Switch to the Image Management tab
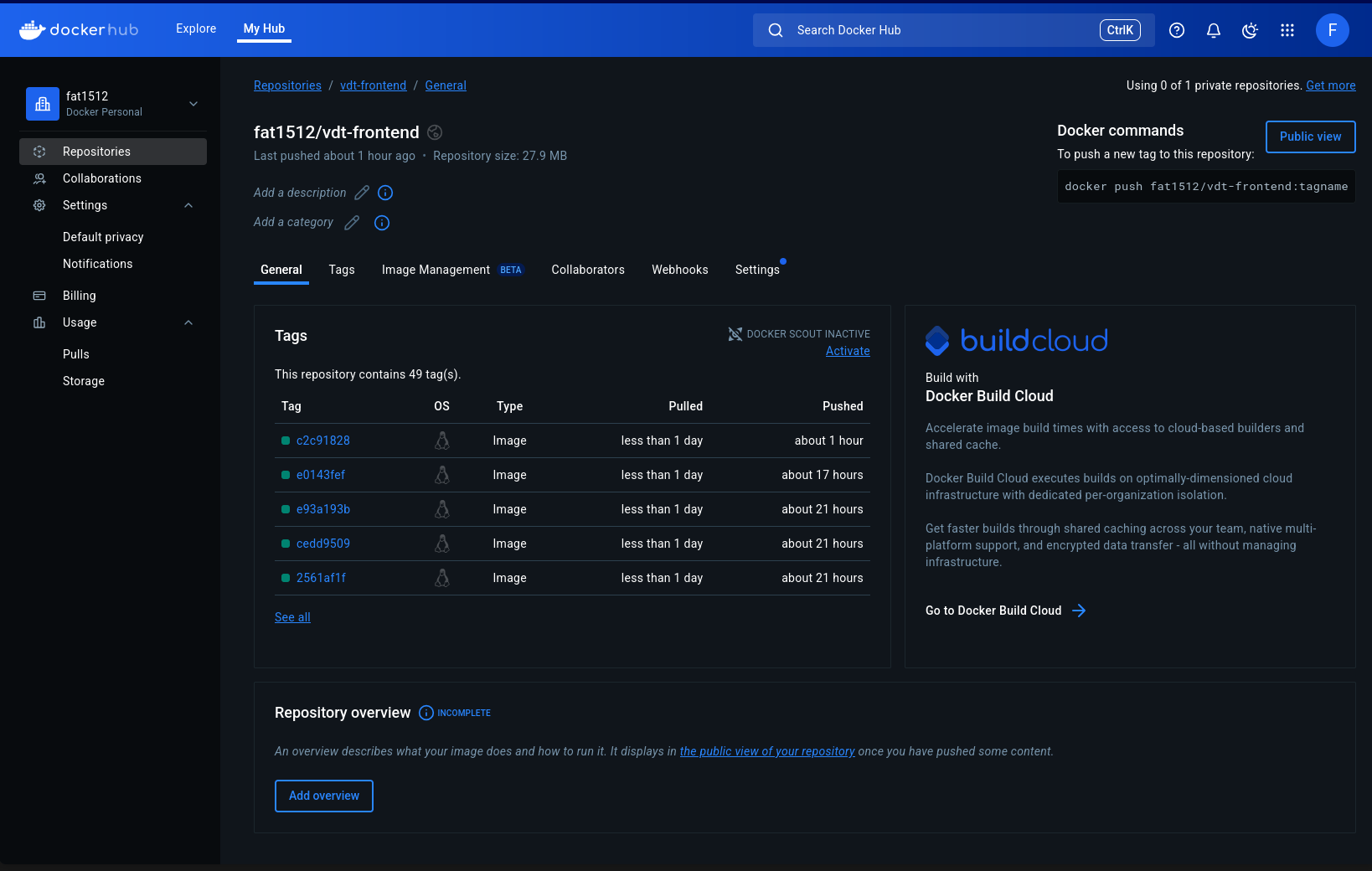 [x=453, y=270]
